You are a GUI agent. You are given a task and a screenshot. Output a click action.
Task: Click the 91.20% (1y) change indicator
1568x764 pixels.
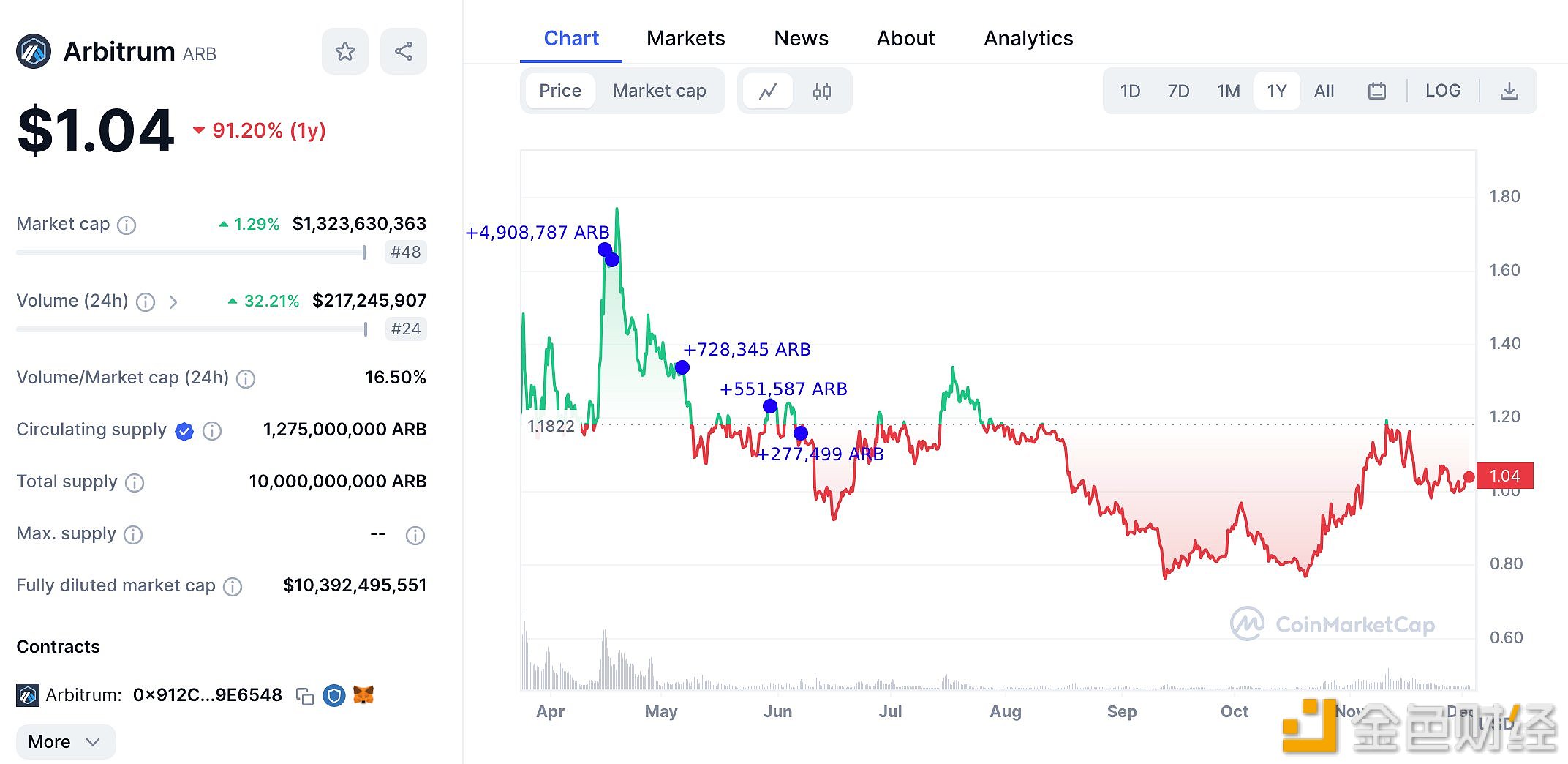point(260,131)
